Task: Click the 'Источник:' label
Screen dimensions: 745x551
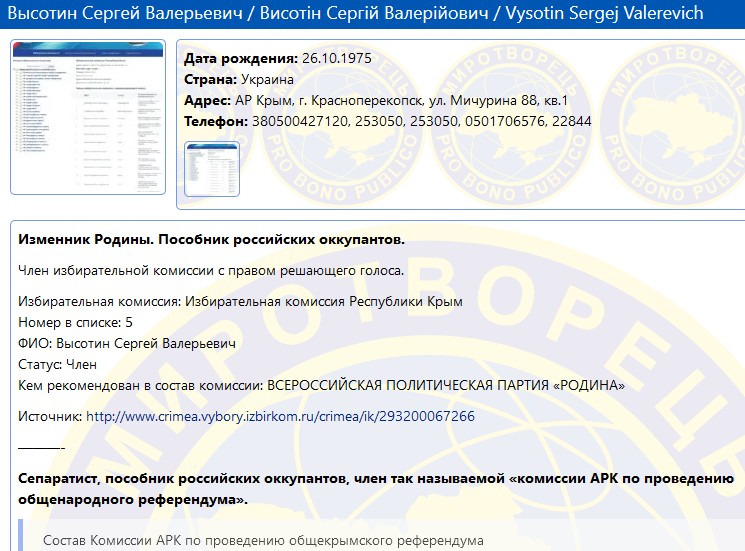Action: pyautogui.click(x=50, y=417)
